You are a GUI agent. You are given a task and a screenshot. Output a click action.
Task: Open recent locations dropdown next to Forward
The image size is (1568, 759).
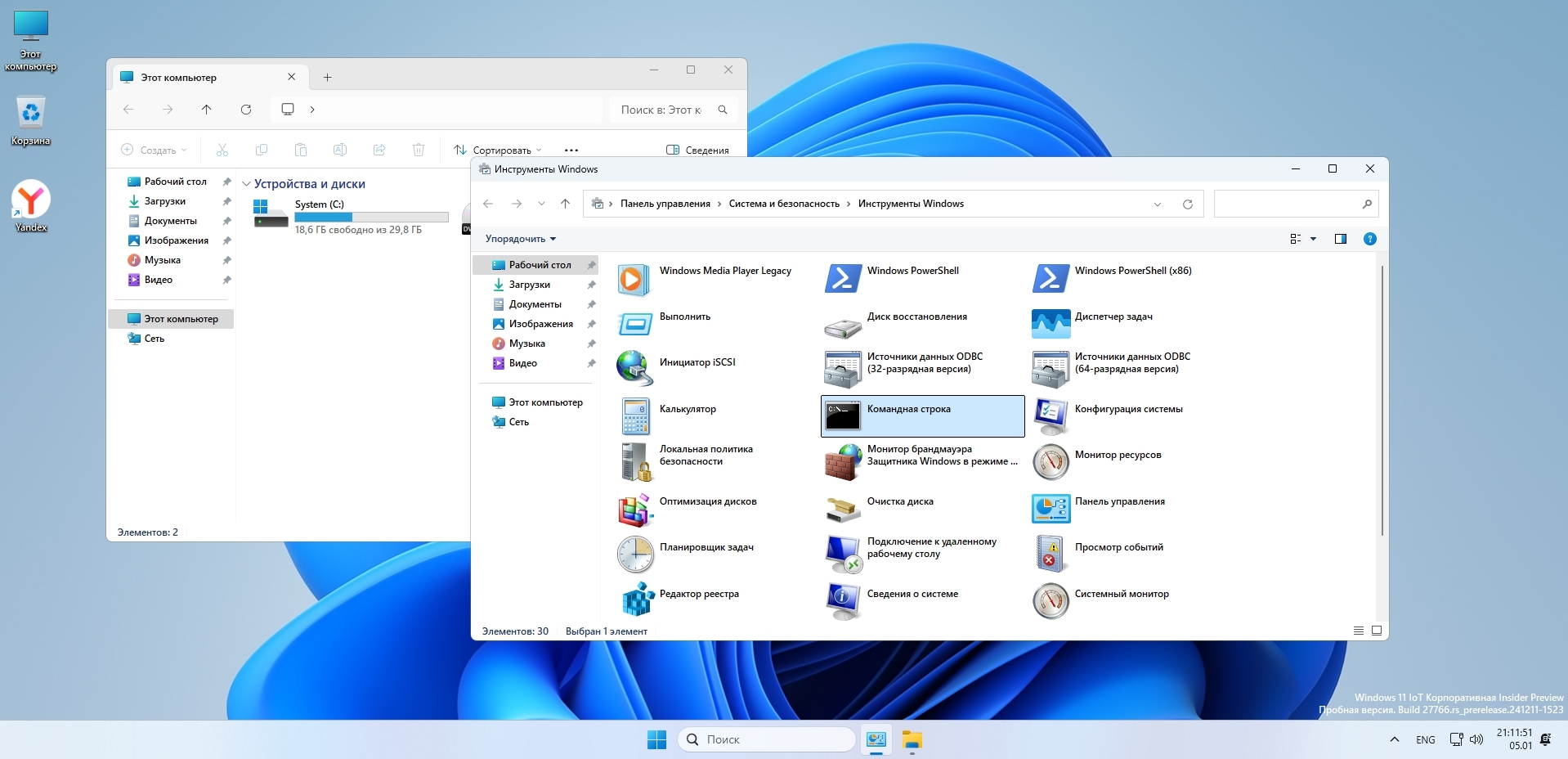541,204
